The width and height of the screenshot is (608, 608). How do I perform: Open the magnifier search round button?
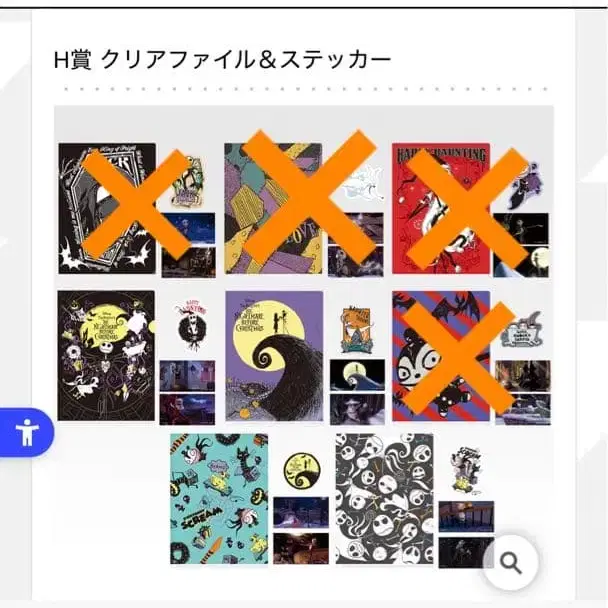coord(511,562)
